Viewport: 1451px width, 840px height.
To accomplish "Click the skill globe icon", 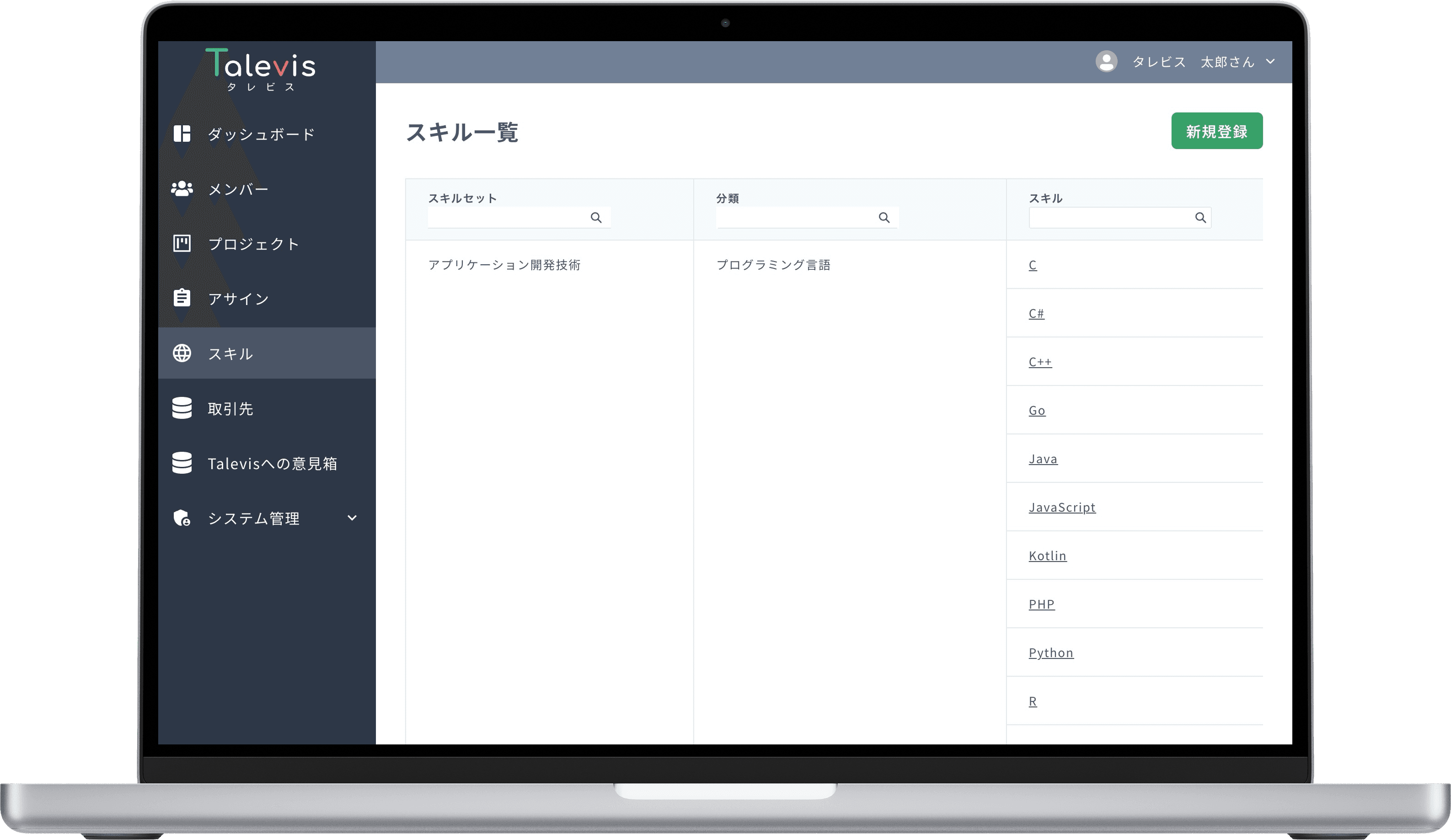I will 182,353.
